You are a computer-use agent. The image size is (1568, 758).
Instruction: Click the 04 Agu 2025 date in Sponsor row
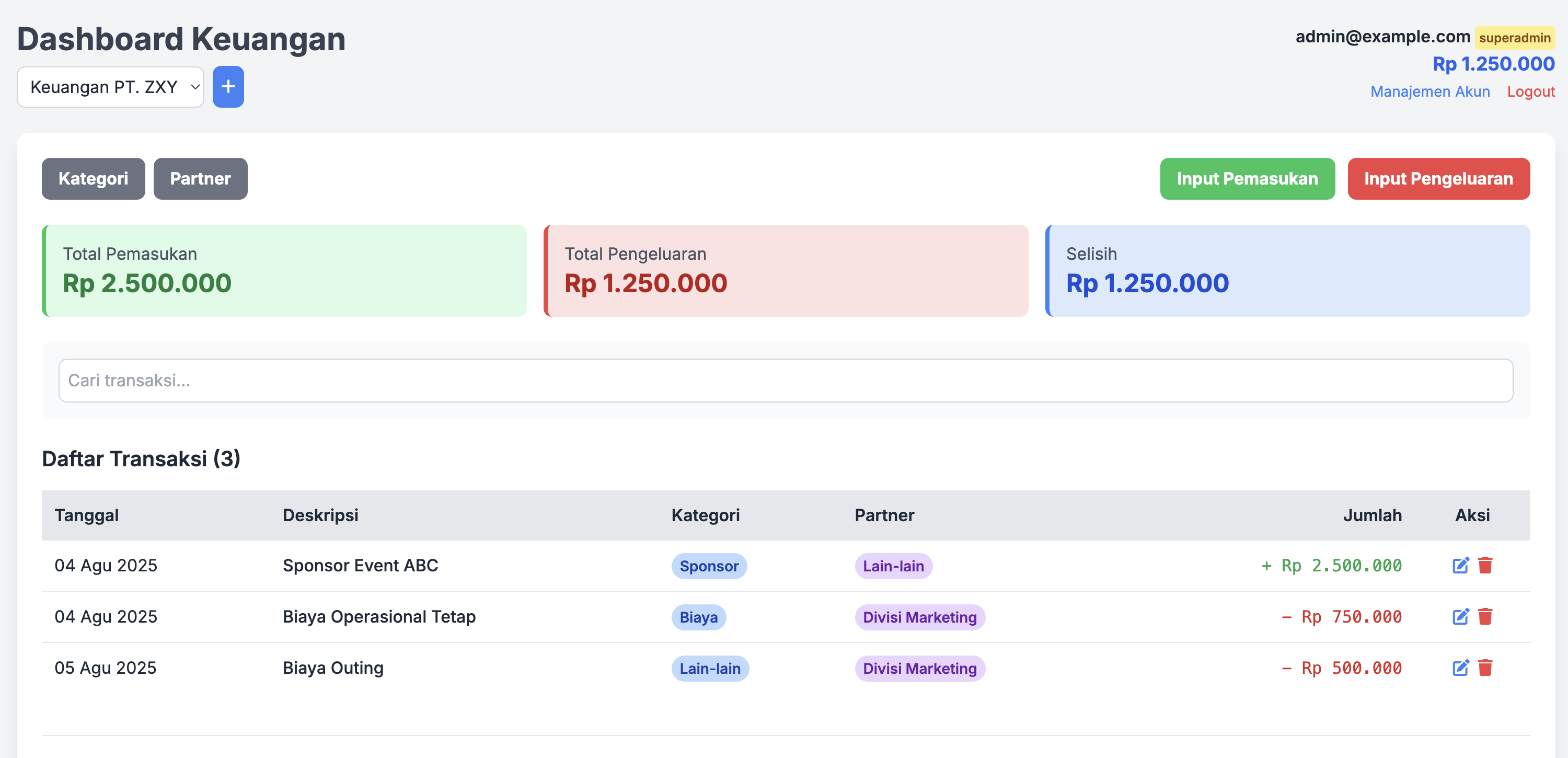coord(106,566)
